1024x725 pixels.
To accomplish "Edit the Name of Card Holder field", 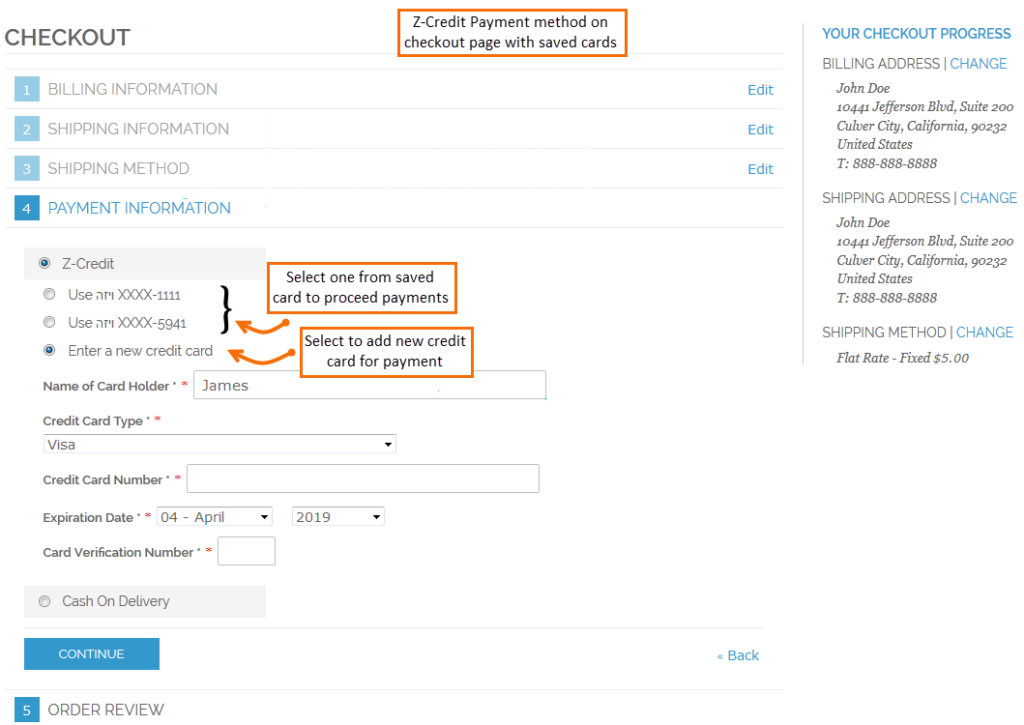I will pyautogui.click(x=369, y=385).
